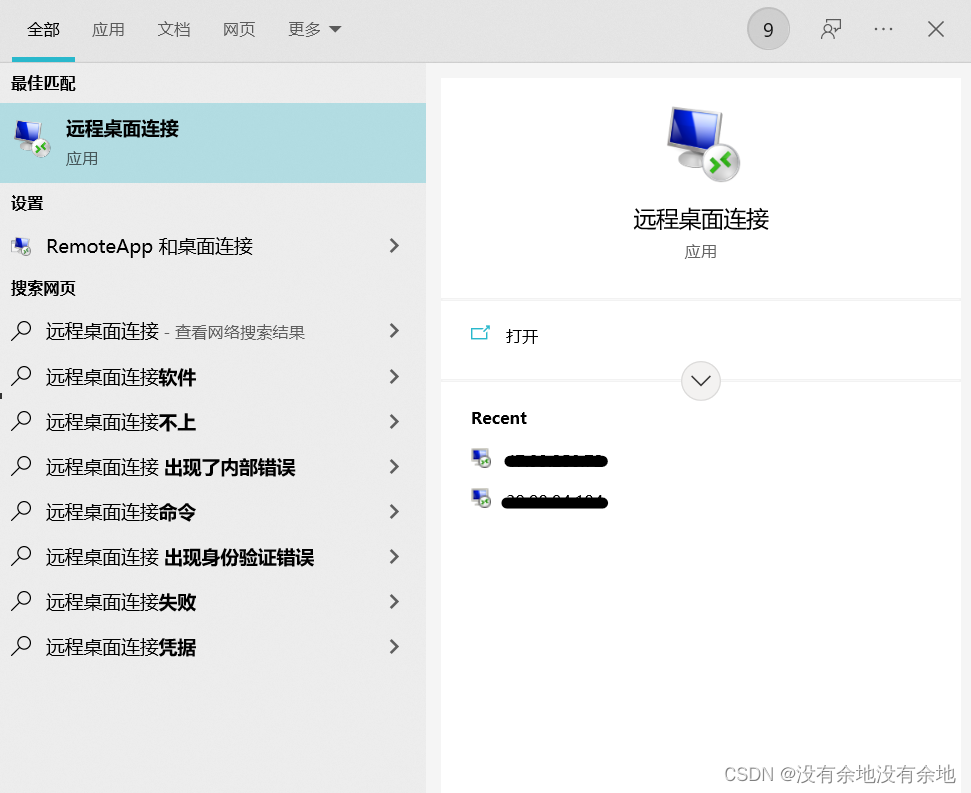Click the second Recent connection's RDP icon
Image resolution: width=971 pixels, height=793 pixels.
[x=481, y=498]
